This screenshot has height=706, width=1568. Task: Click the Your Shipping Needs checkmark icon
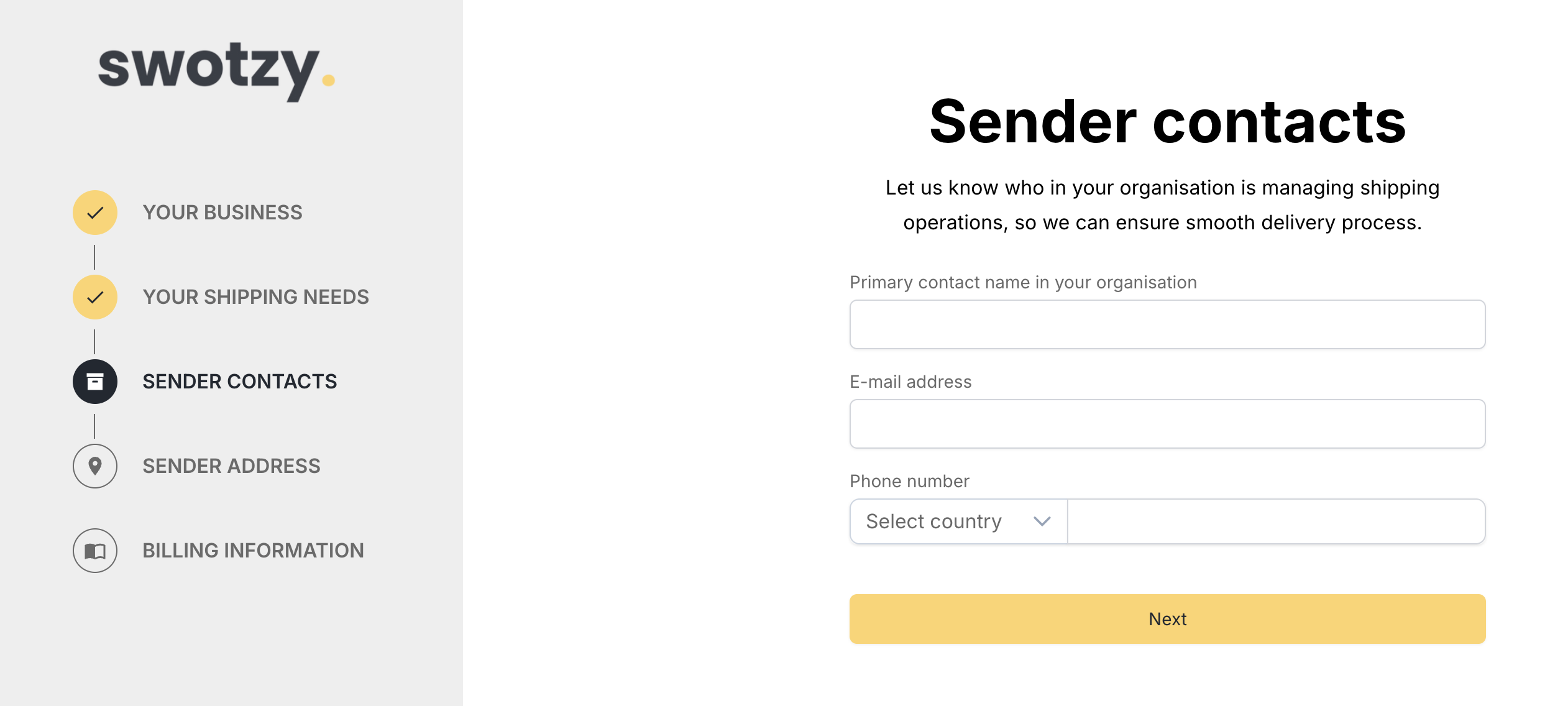coord(94,297)
